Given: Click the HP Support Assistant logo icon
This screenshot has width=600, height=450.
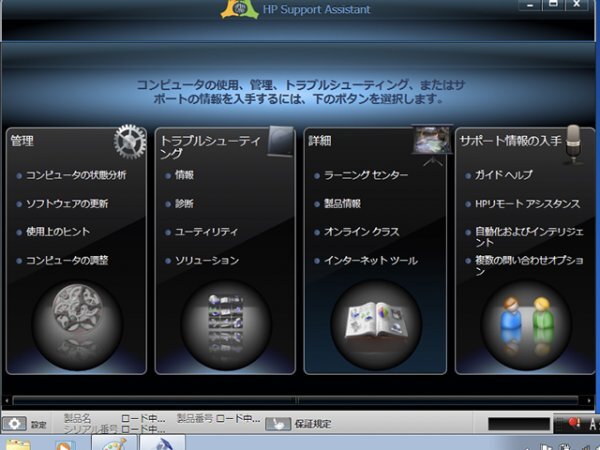Looking at the screenshot, I should [x=240, y=9].
